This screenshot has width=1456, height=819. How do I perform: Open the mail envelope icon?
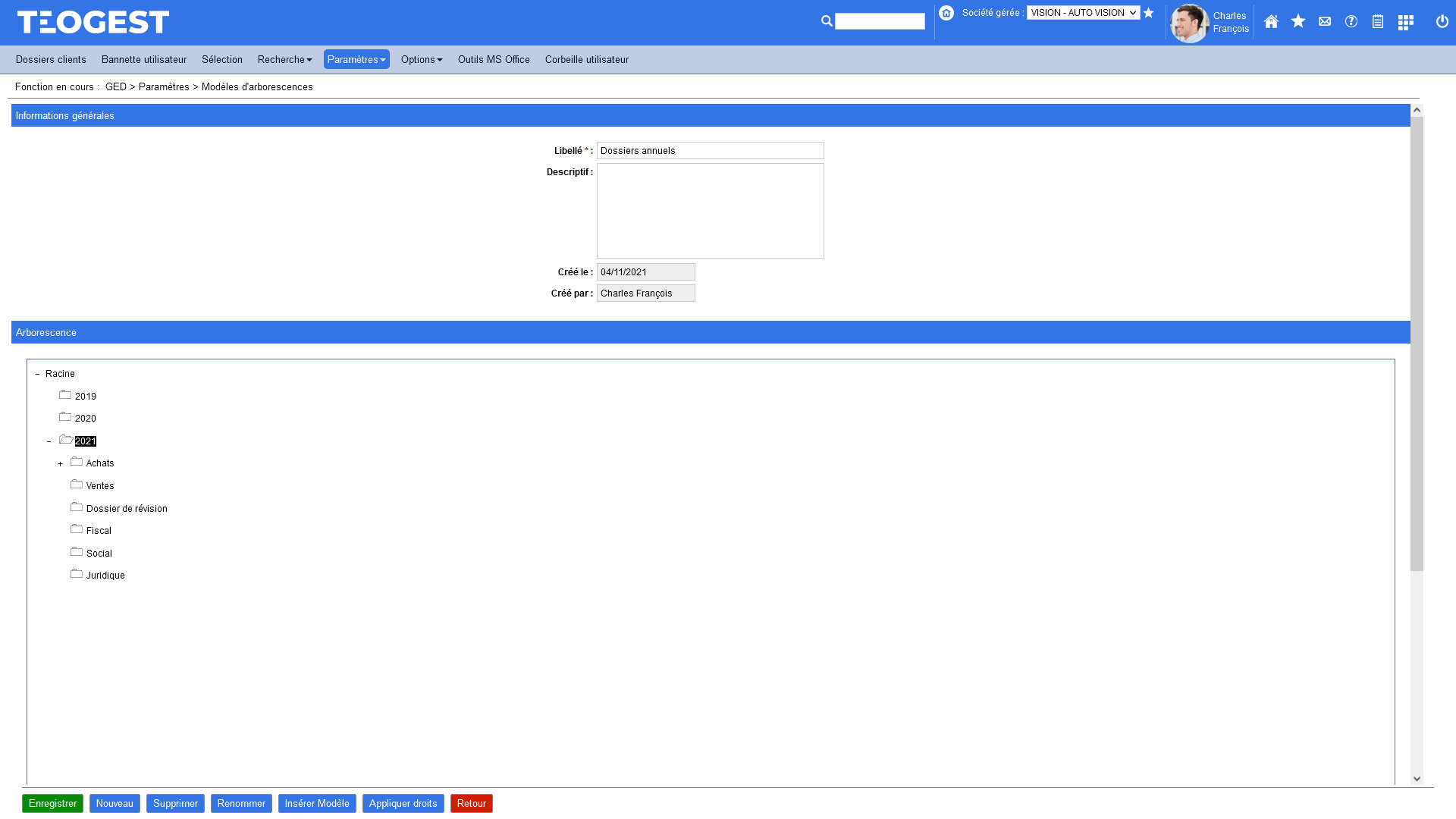(x=1324, y=22)
